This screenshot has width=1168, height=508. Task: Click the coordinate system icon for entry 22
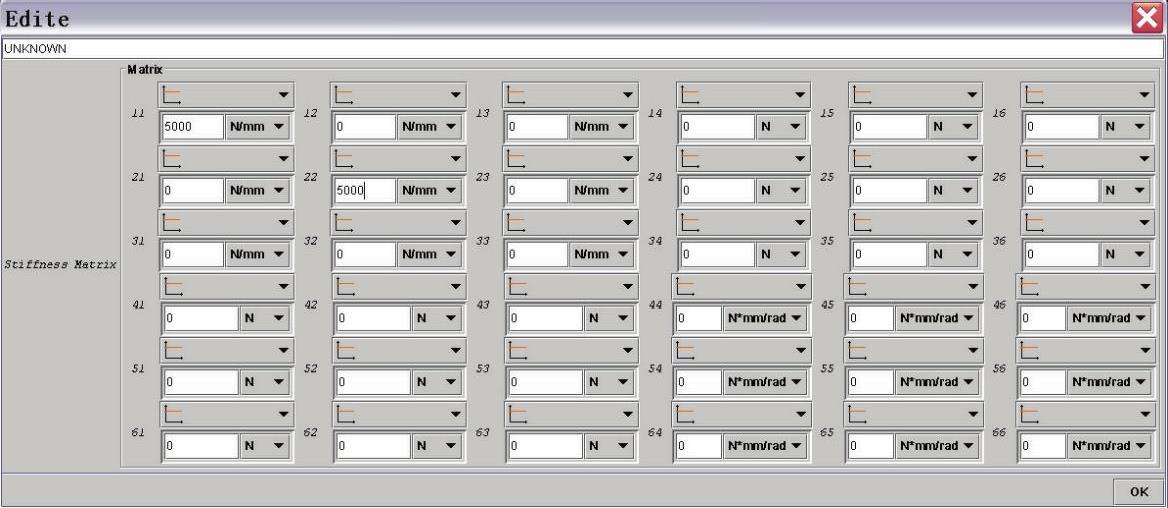[x=345, y=158]
